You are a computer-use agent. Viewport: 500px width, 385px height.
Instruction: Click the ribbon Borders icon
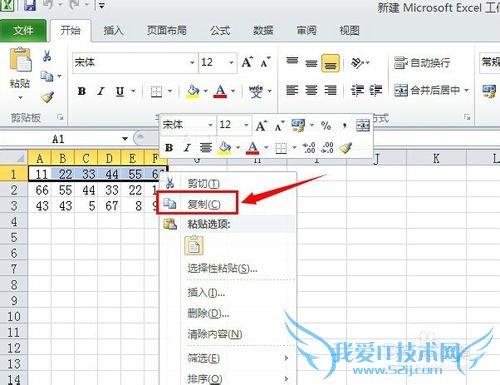click(156, 91)
